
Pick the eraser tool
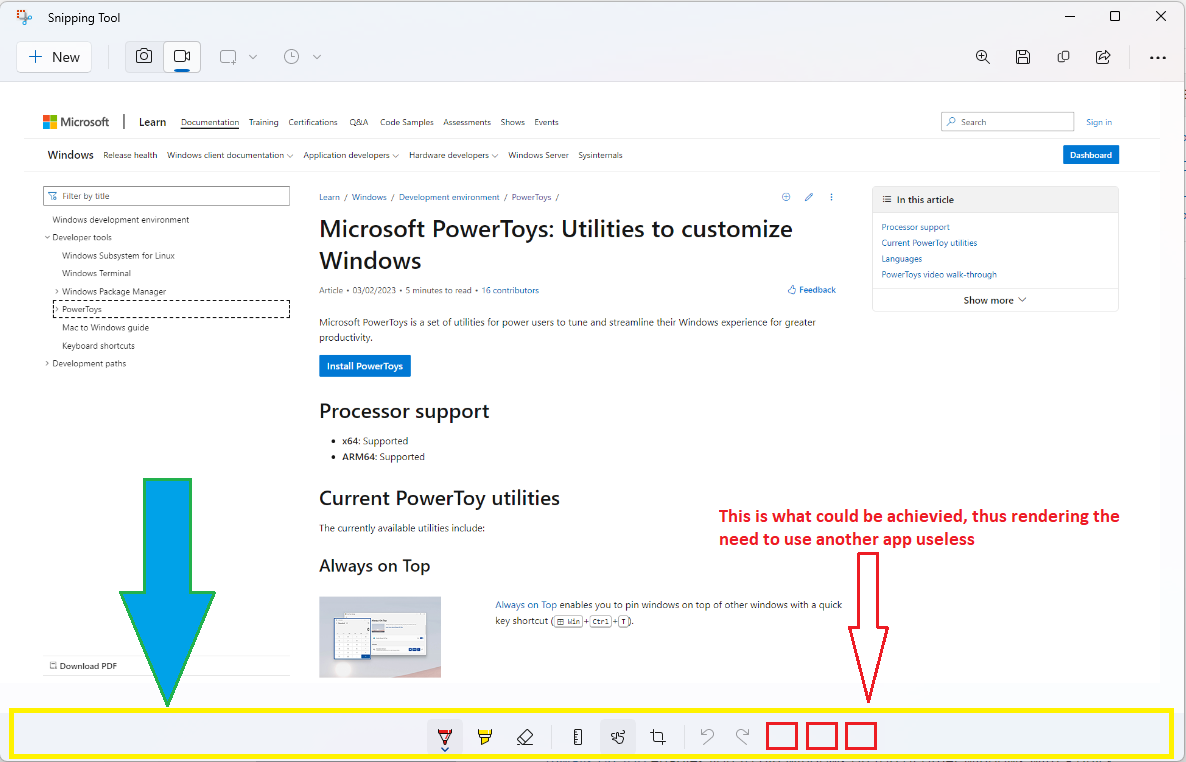coord(524,736)
